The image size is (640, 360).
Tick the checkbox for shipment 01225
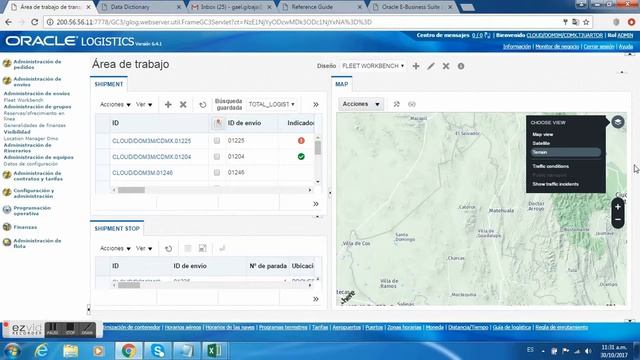pyautogui.click(x=217, y=140)
